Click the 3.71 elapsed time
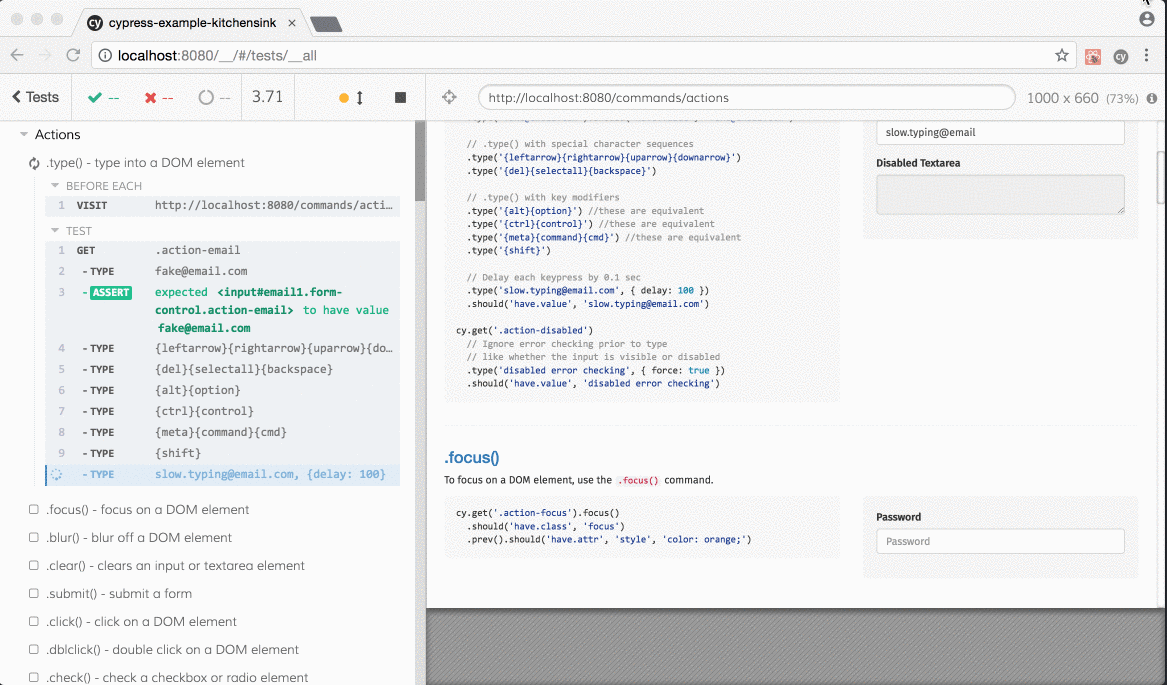The height and width of the screenshot is (685, 1167). [267, 97]
